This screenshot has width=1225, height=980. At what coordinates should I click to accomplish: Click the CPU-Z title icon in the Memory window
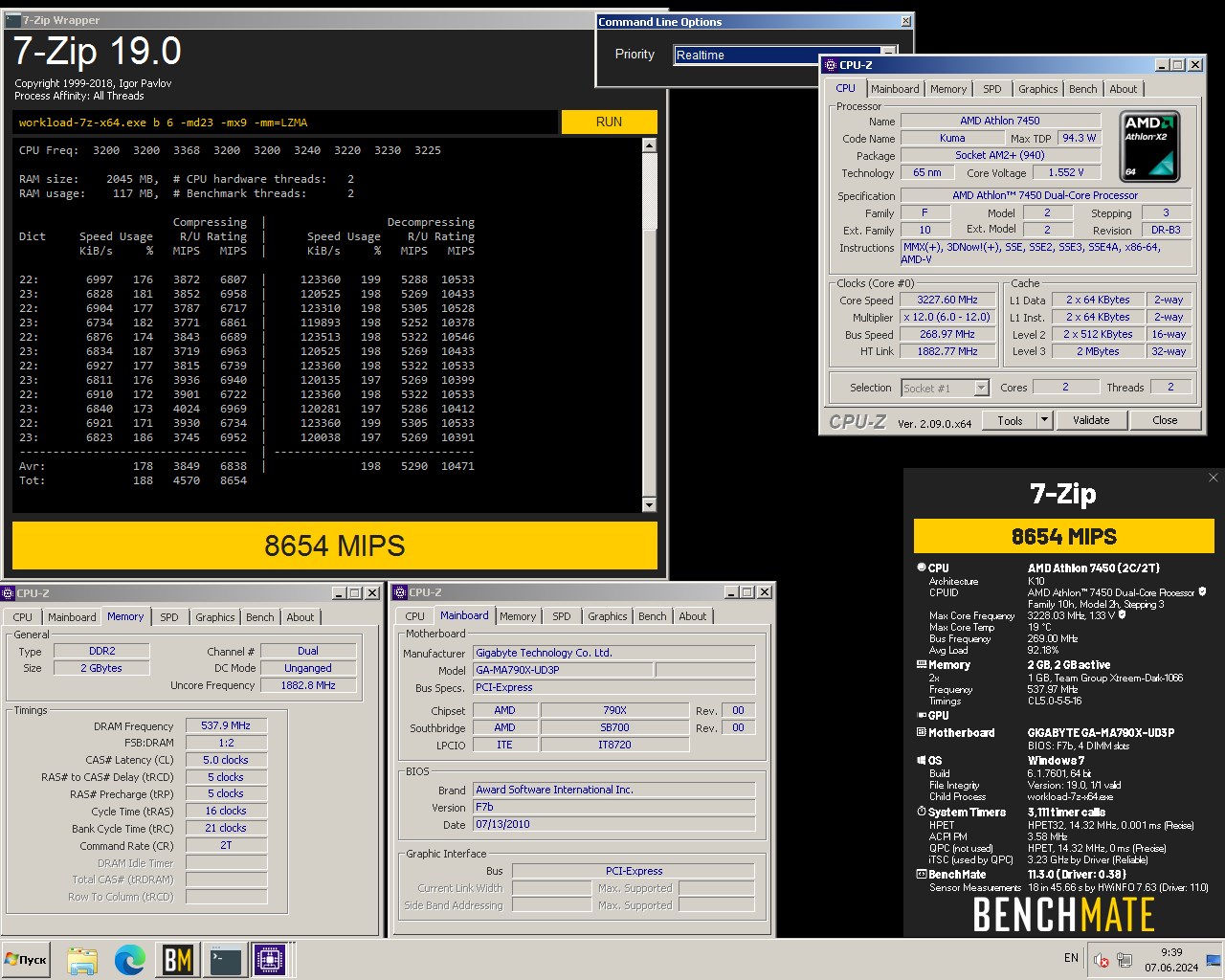pos(9,593)
